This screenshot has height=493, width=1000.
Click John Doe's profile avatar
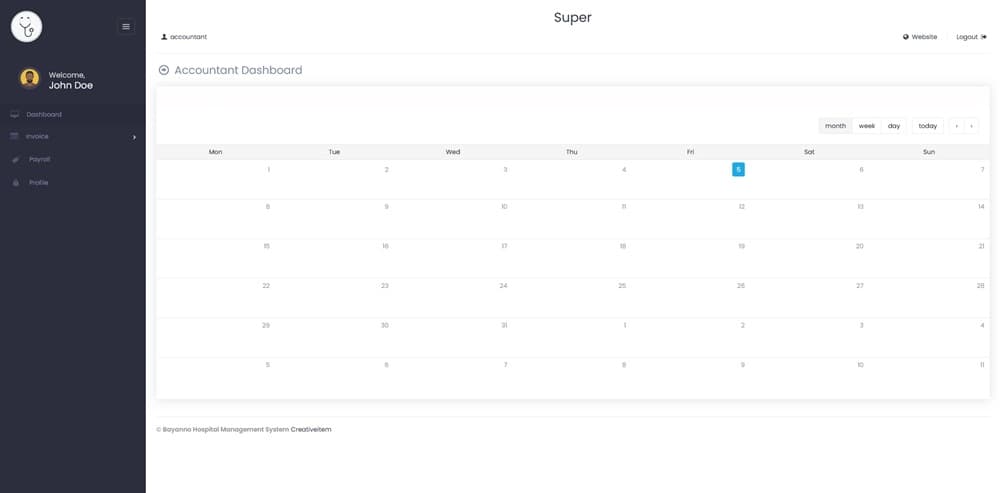click(x=30, y=79)
